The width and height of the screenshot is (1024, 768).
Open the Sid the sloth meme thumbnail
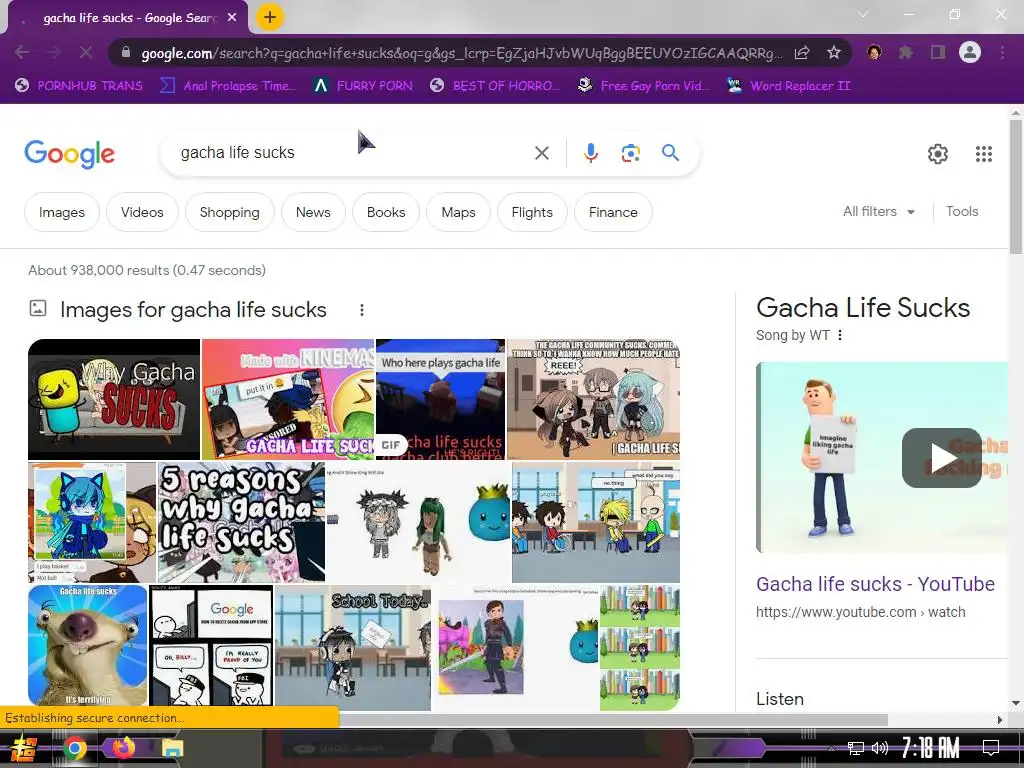pos(88,645)
